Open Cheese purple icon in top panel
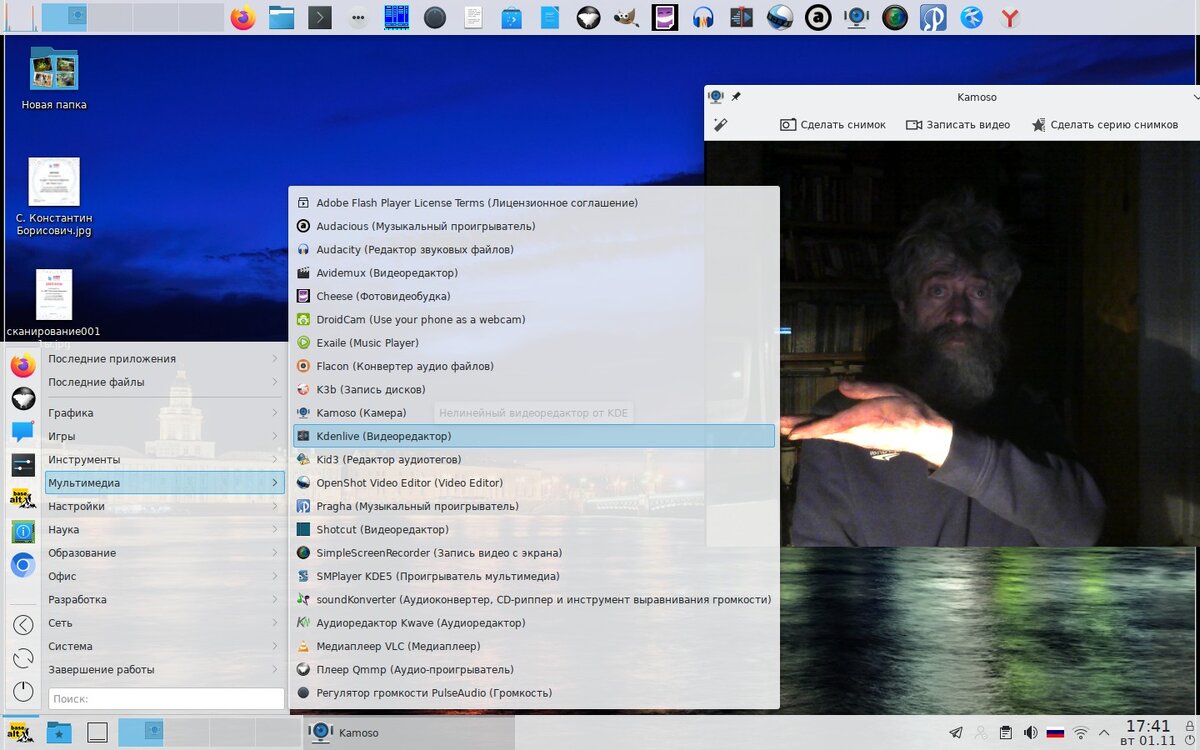This screenshot has width=1200, height=750. pyautogui.click(x=664, y=17)
